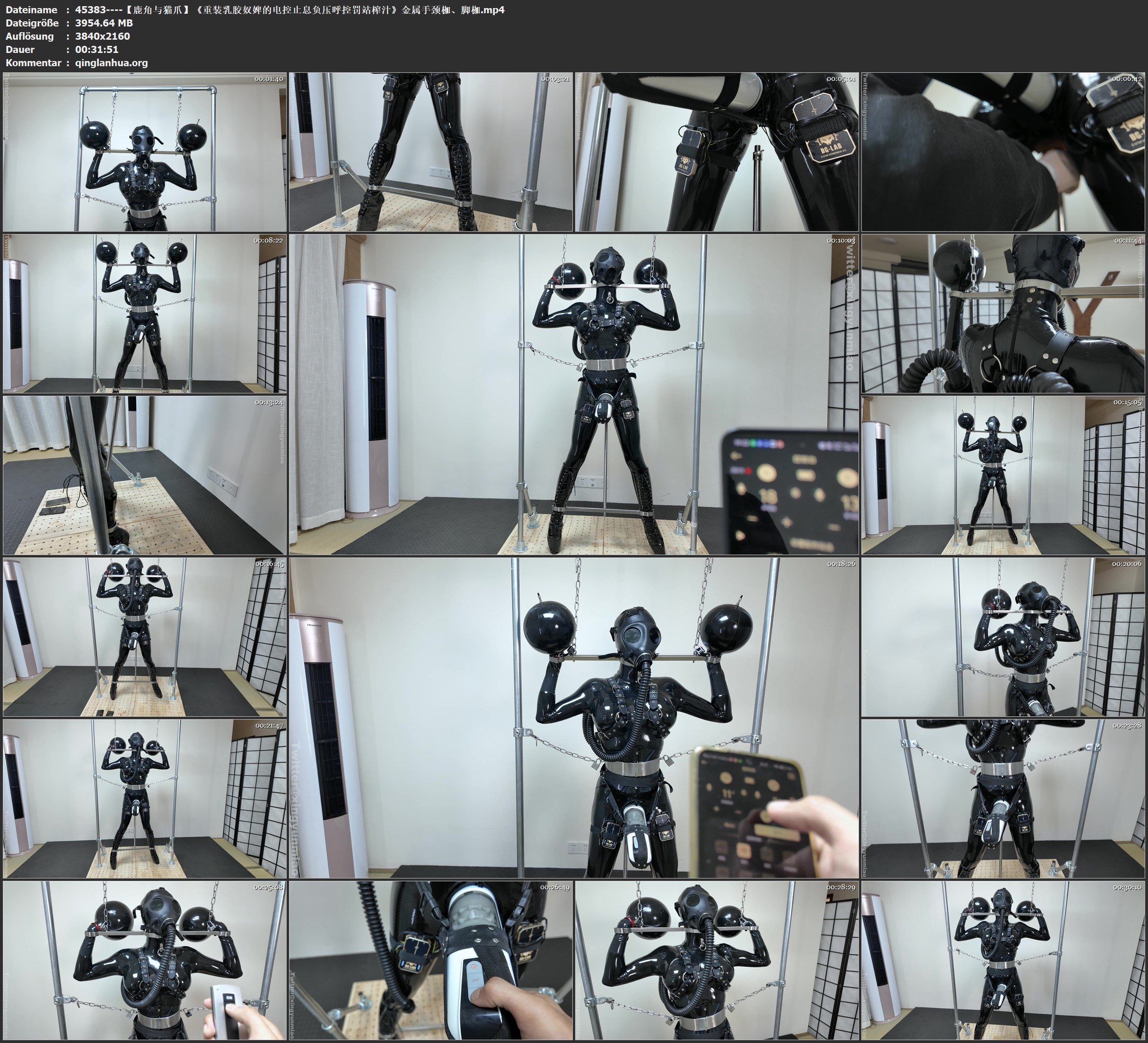This screenshot has height=1043, width=1148.
Task: Open the final 00:30:10 thumbnail
Action: [1003, 960]
